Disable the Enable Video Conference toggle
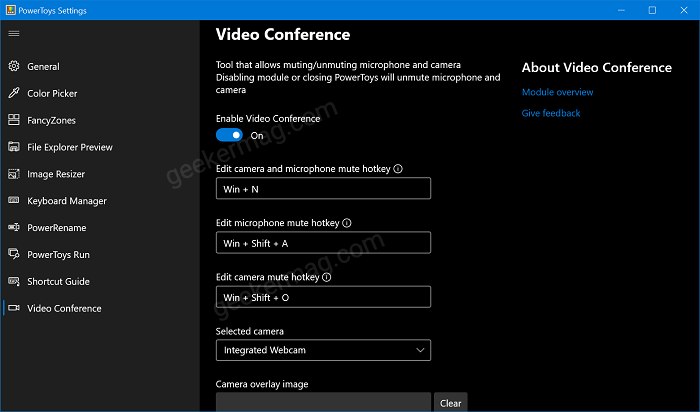The height and width of the screenshot is (412, 700). pyautogui.click(x=229, y=135)
